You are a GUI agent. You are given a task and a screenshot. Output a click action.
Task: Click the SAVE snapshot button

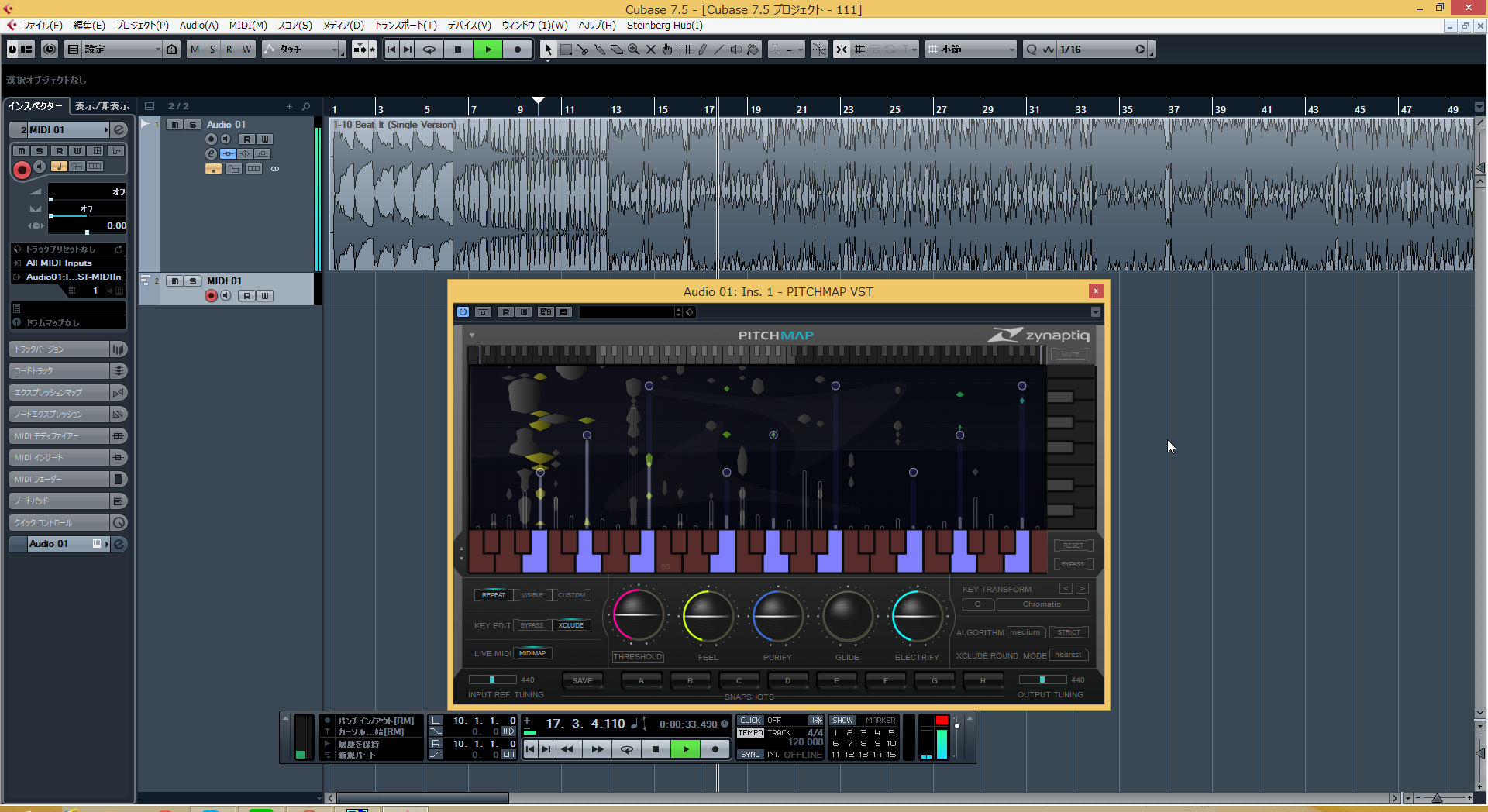coord(583,681)
